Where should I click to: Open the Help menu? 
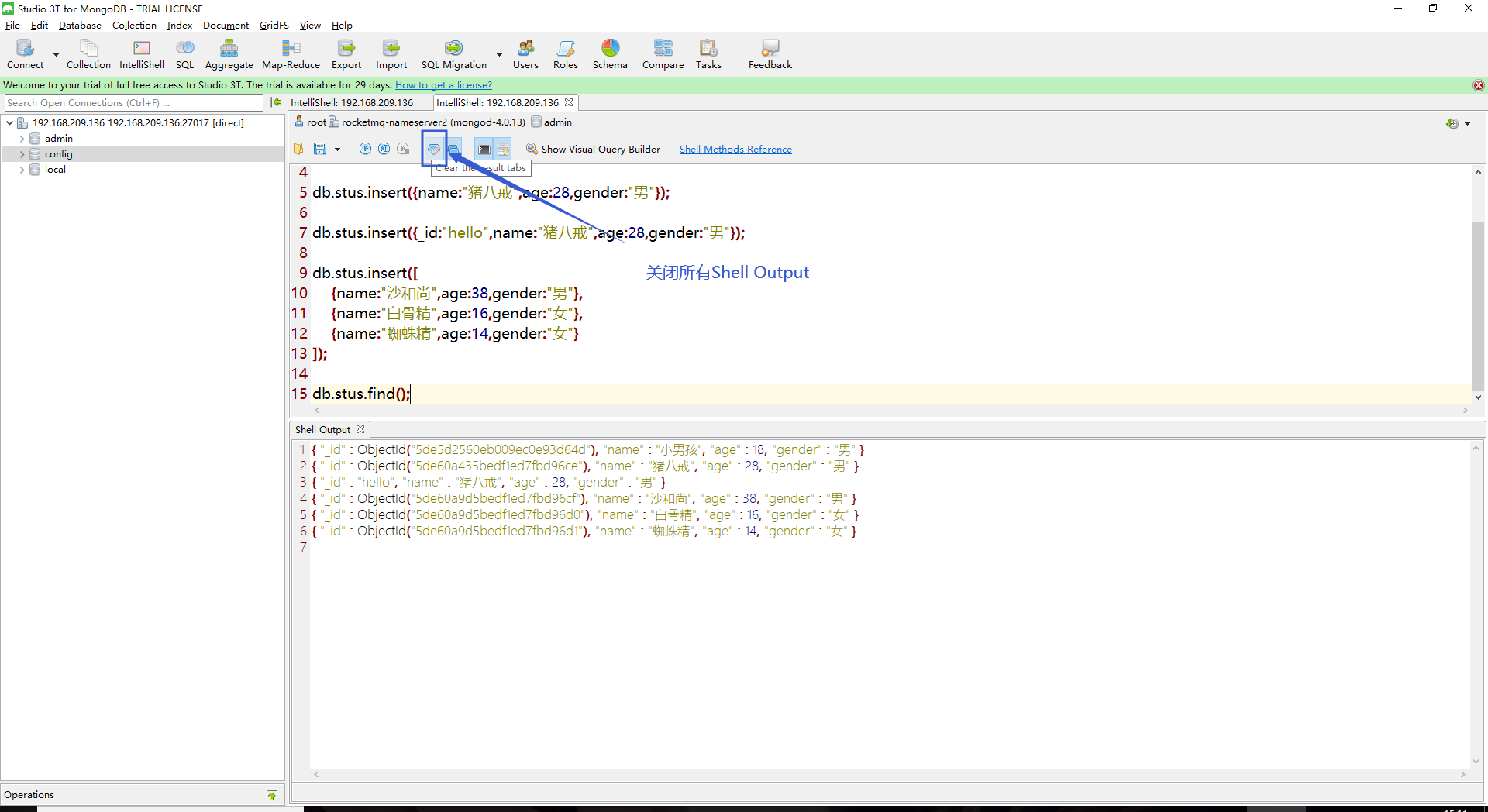(x=342, y=26)
